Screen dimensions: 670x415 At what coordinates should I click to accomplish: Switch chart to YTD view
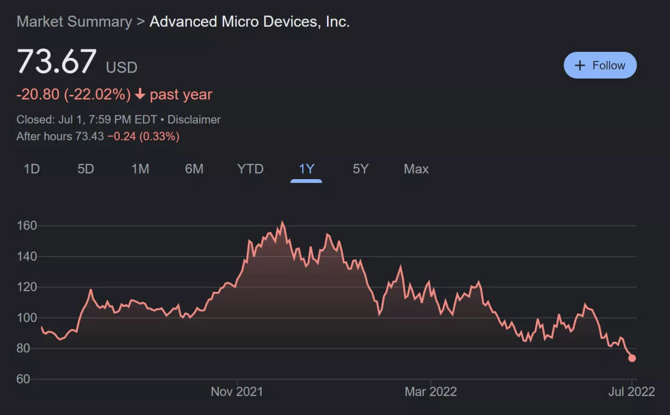click(250, 169)
